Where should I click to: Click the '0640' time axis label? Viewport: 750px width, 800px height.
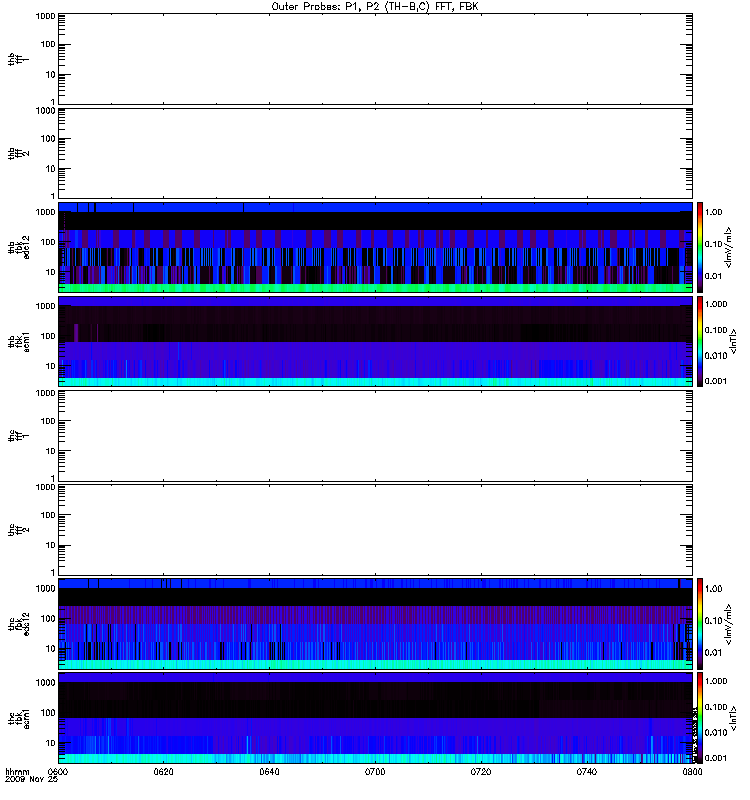tap(269, 772)
